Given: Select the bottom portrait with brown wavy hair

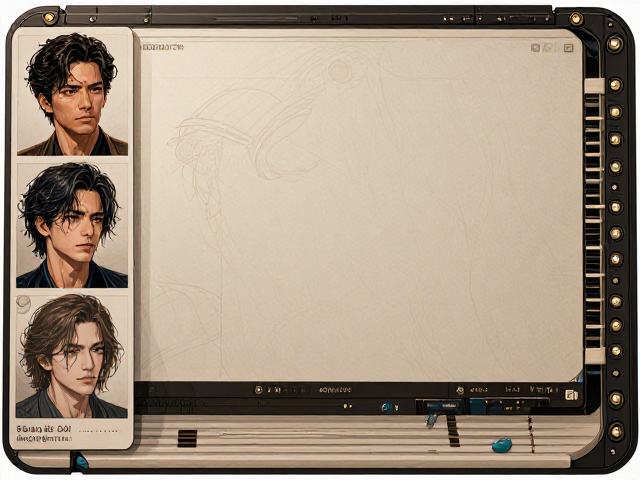Looking at the screenshot, I should pos(72,357).
